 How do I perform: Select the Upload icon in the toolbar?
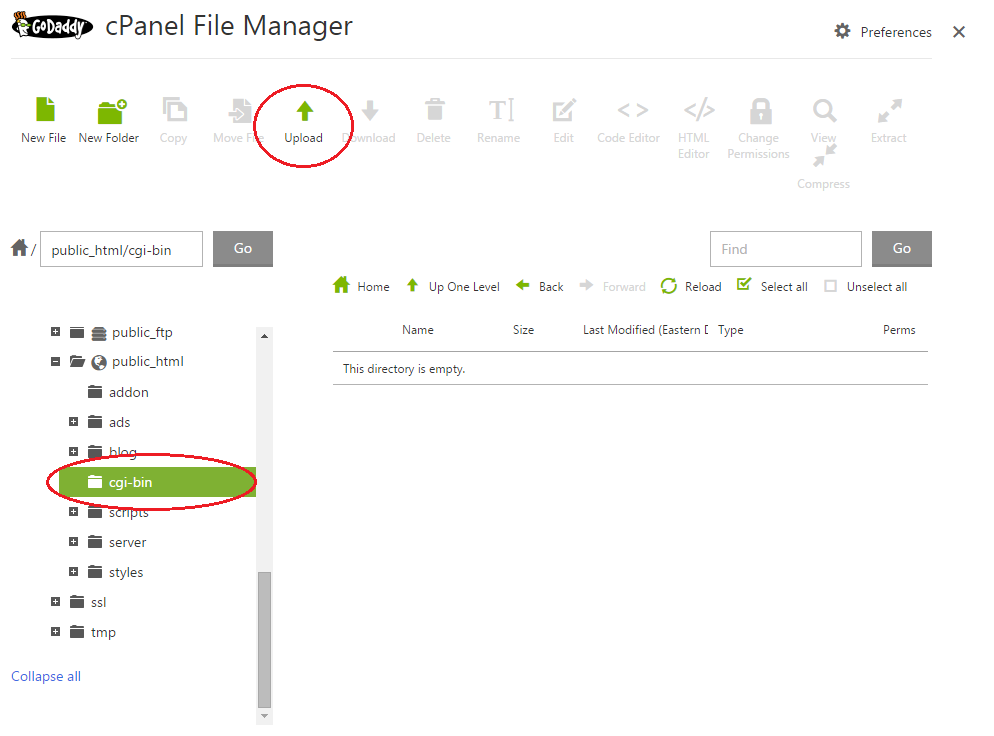tap(303, 119)
